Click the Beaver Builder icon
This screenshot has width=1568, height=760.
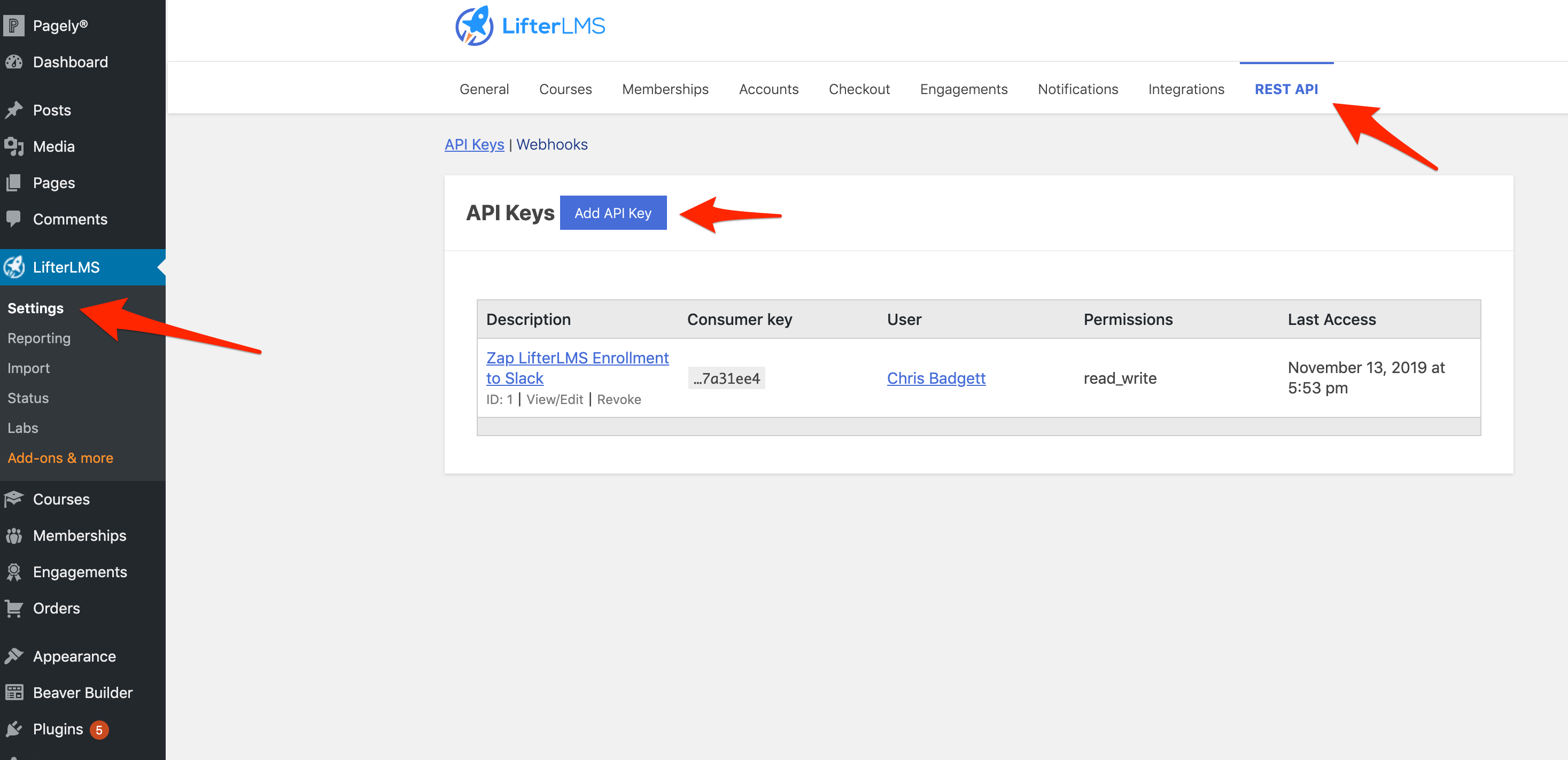(13, 693)
